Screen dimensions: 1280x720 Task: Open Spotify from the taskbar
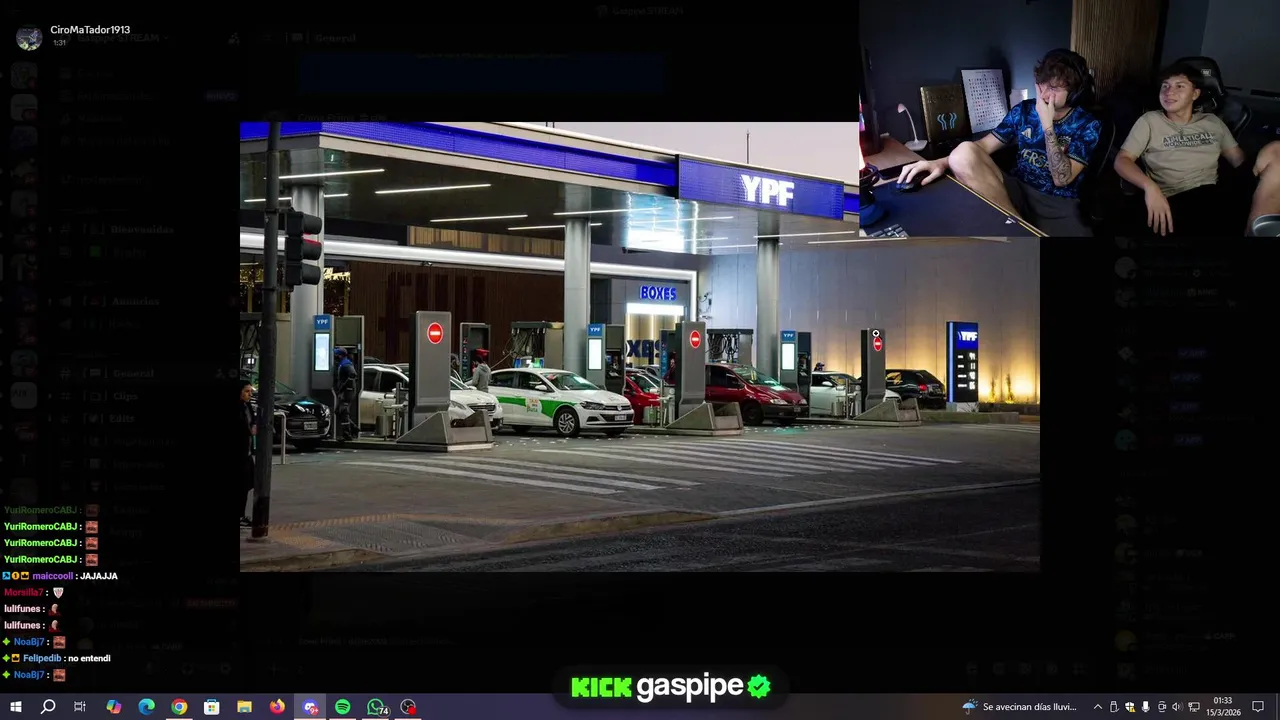pyautogui.click(x=343, y=706)
